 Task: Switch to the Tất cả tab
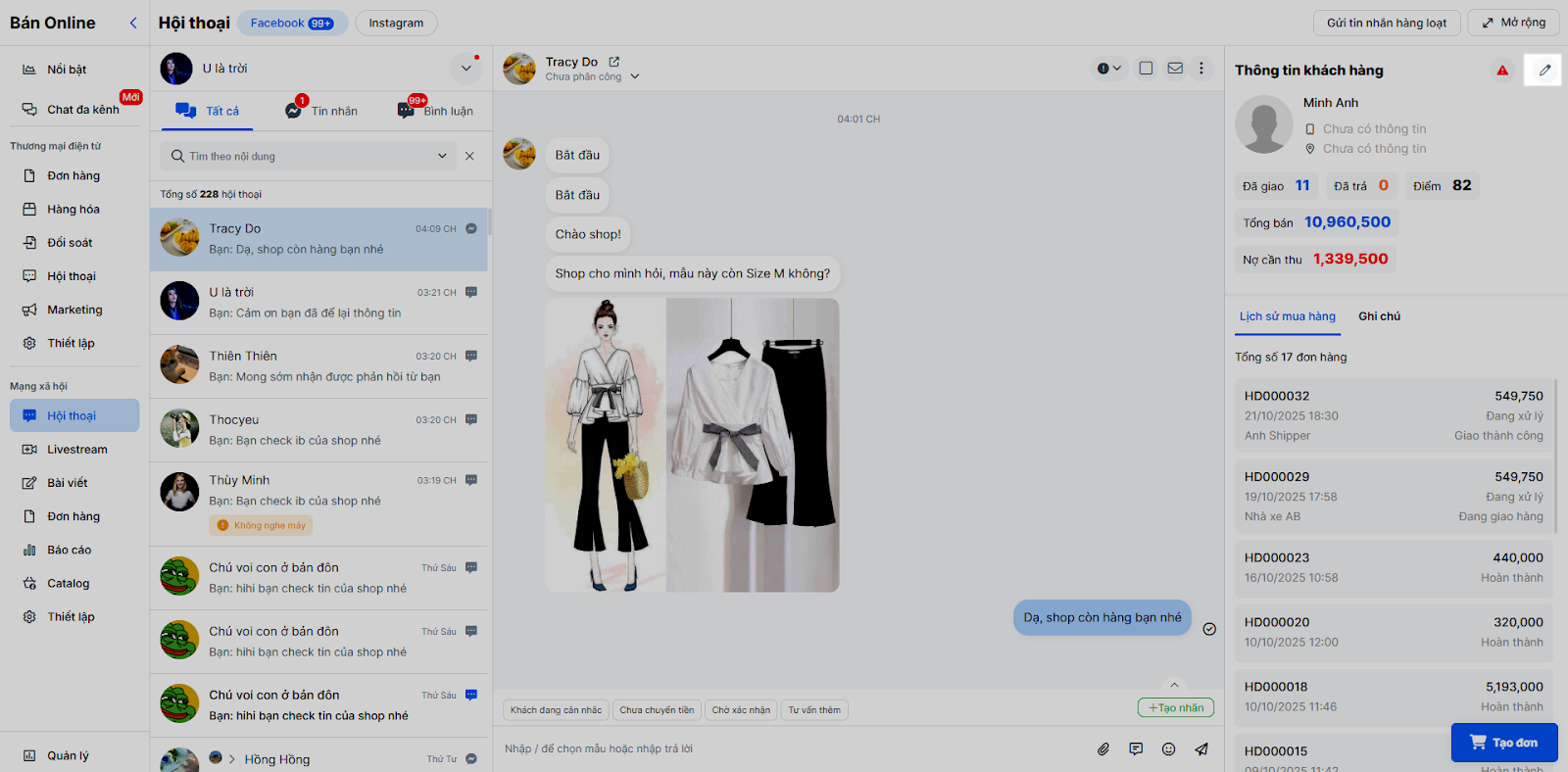point(208,111)
